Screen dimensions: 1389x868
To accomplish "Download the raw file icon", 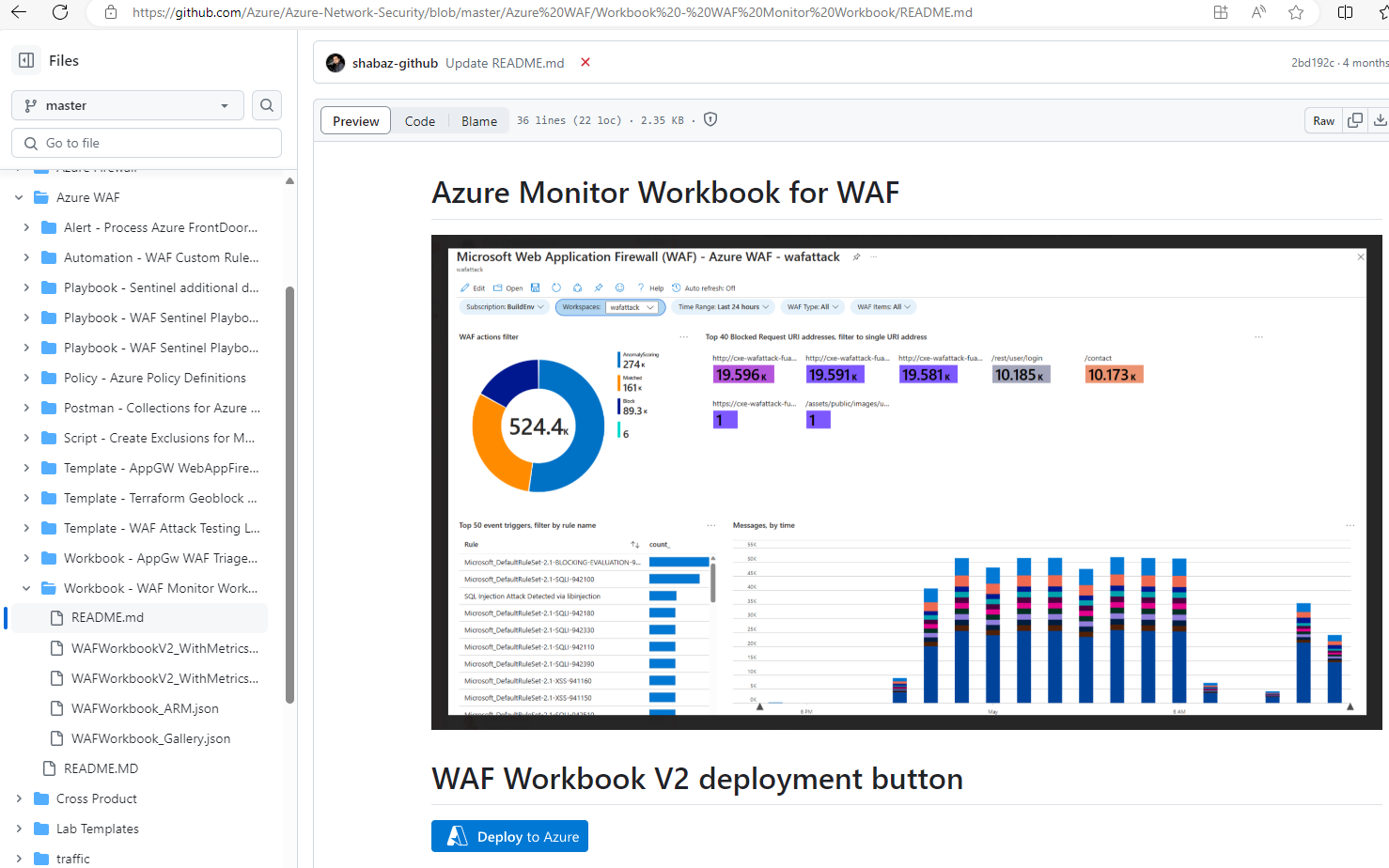I will pos(1379,120).
